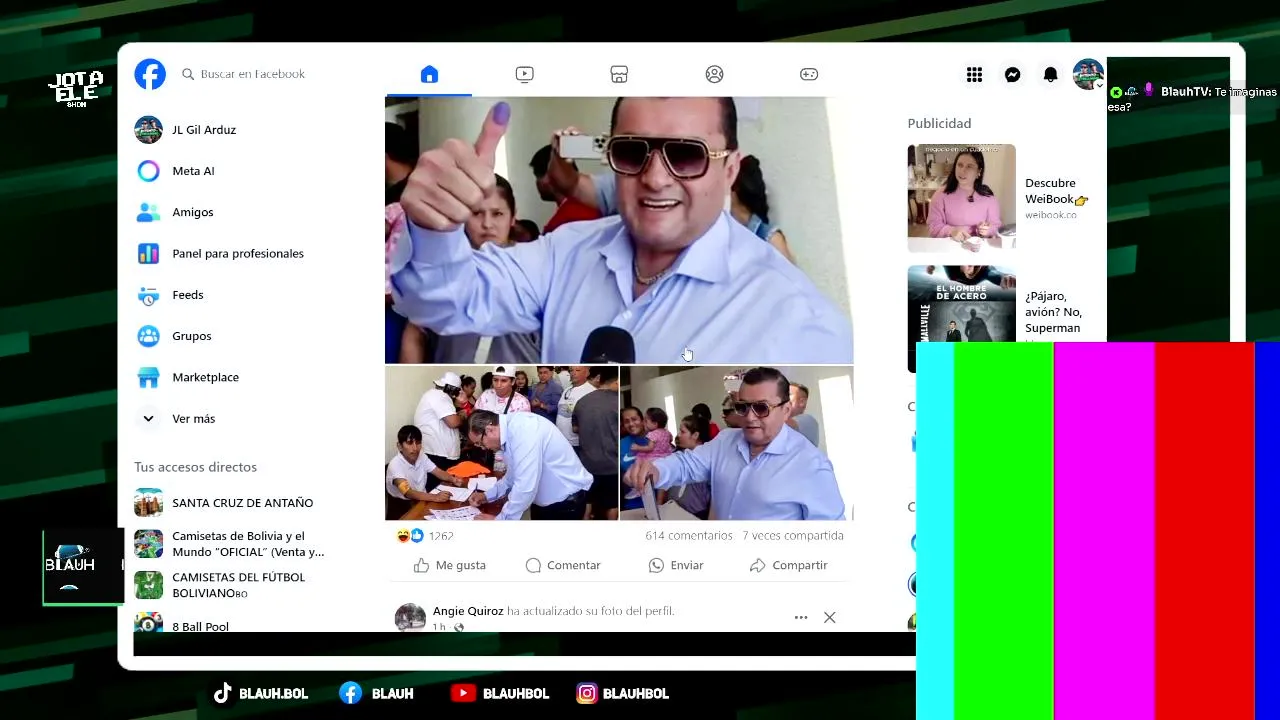Open the Video tab
The width and height of the screenshot is (1280, 720).
tap(524, 74)
